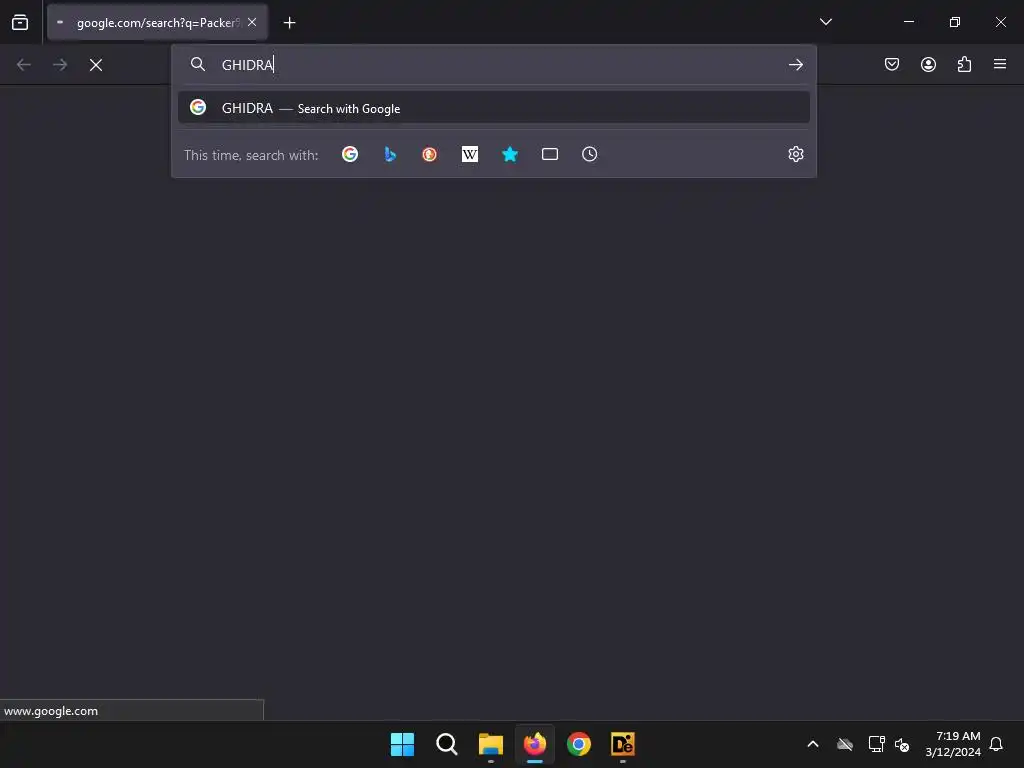Open the Firefox application menu

[1000, 64]
